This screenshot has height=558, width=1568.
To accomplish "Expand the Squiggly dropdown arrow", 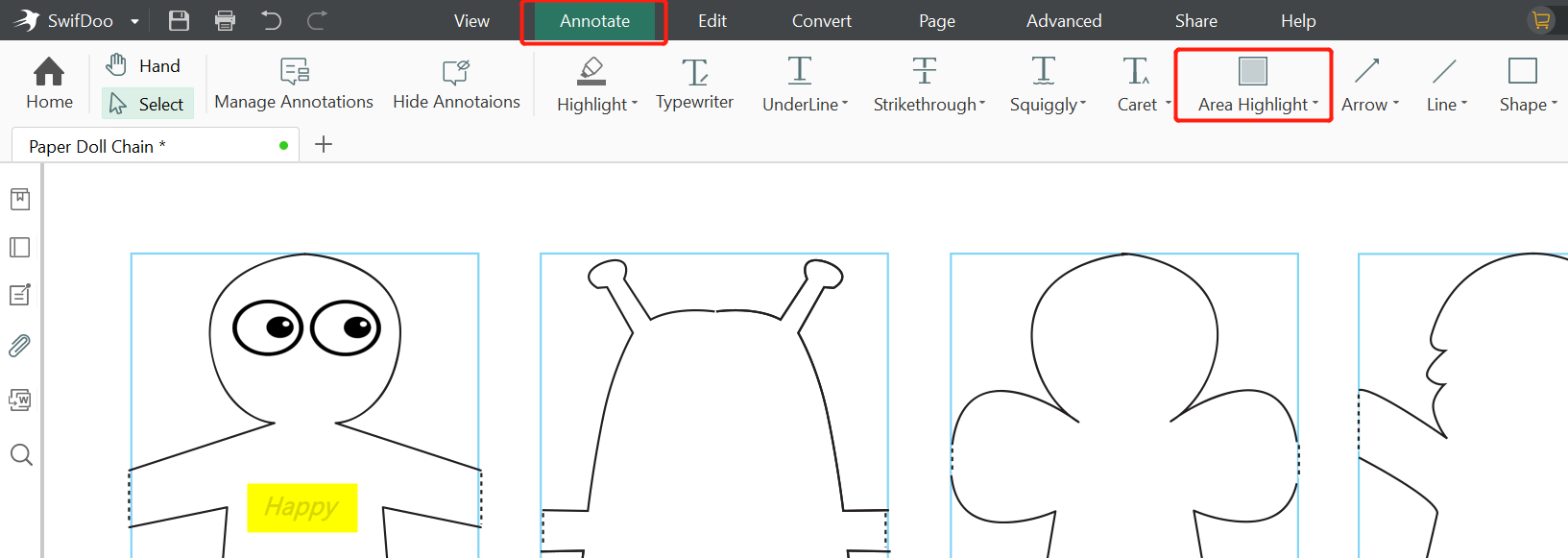I will (x=1083, y=103).
